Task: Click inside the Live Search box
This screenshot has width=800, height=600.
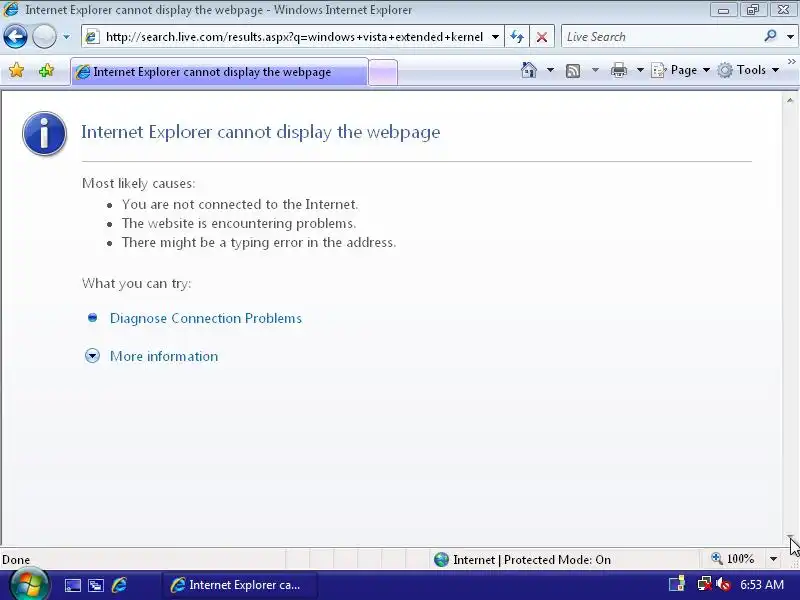Action: coord(661,37)
